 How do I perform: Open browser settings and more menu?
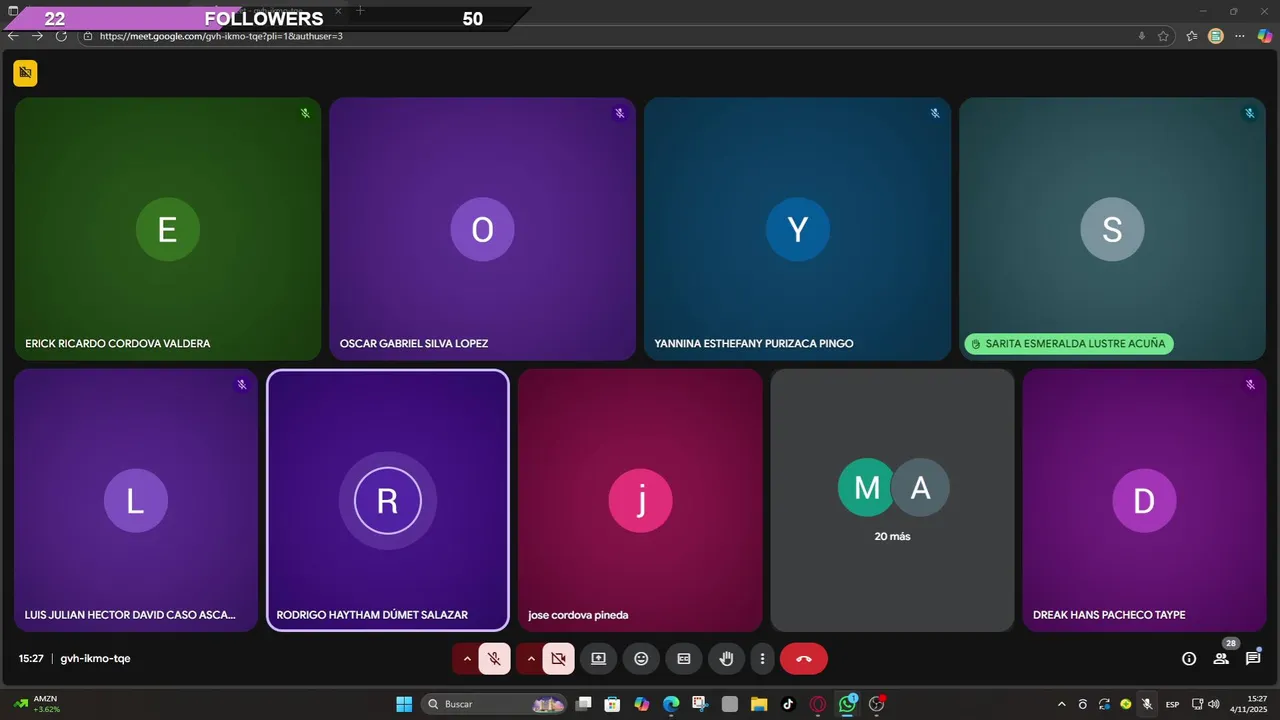1240,36
